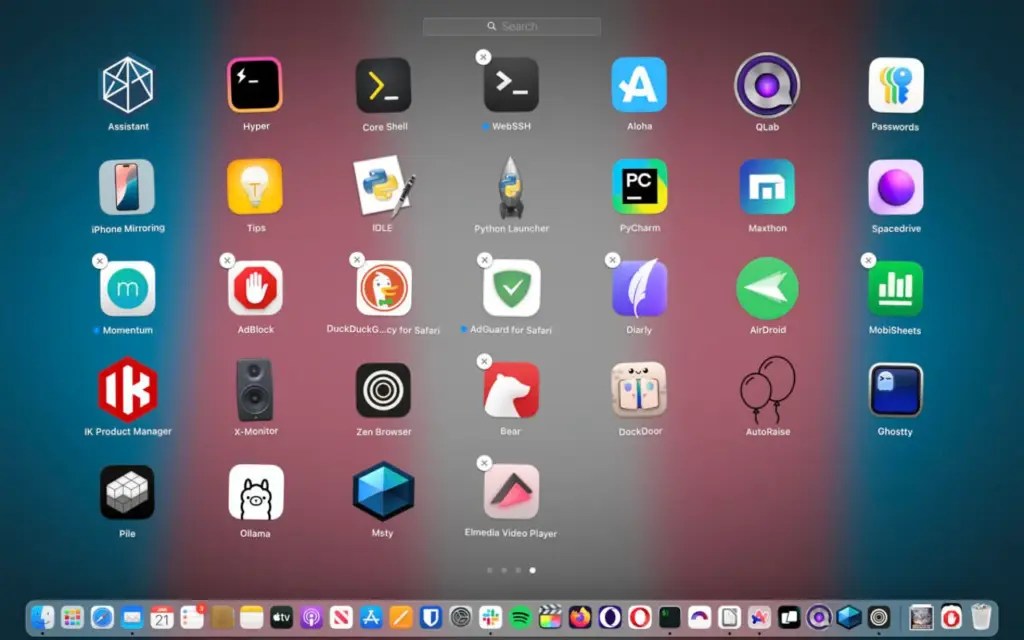The height and width of the screenshot is (640, 1024).
Task: Open the Aloha app
Action: click(x=639, y=85)
